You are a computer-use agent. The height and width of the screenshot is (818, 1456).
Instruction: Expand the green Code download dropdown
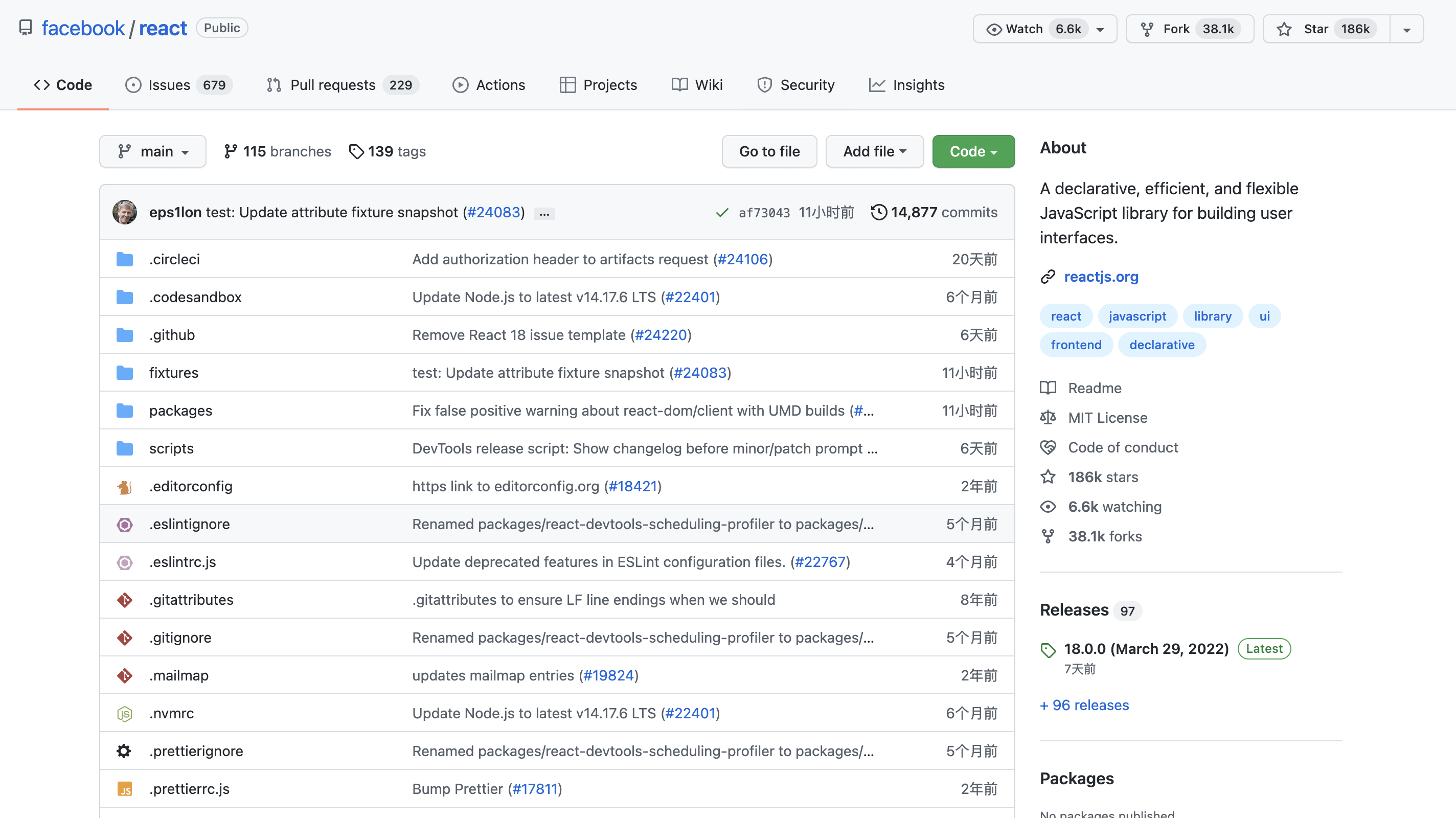pyautogui.click(x=973, y=151)
